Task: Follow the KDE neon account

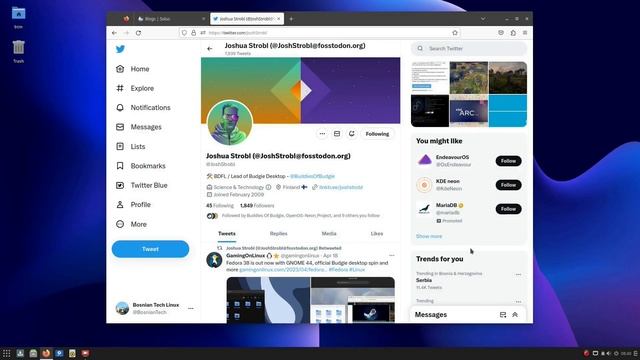Action: [508, 185]
